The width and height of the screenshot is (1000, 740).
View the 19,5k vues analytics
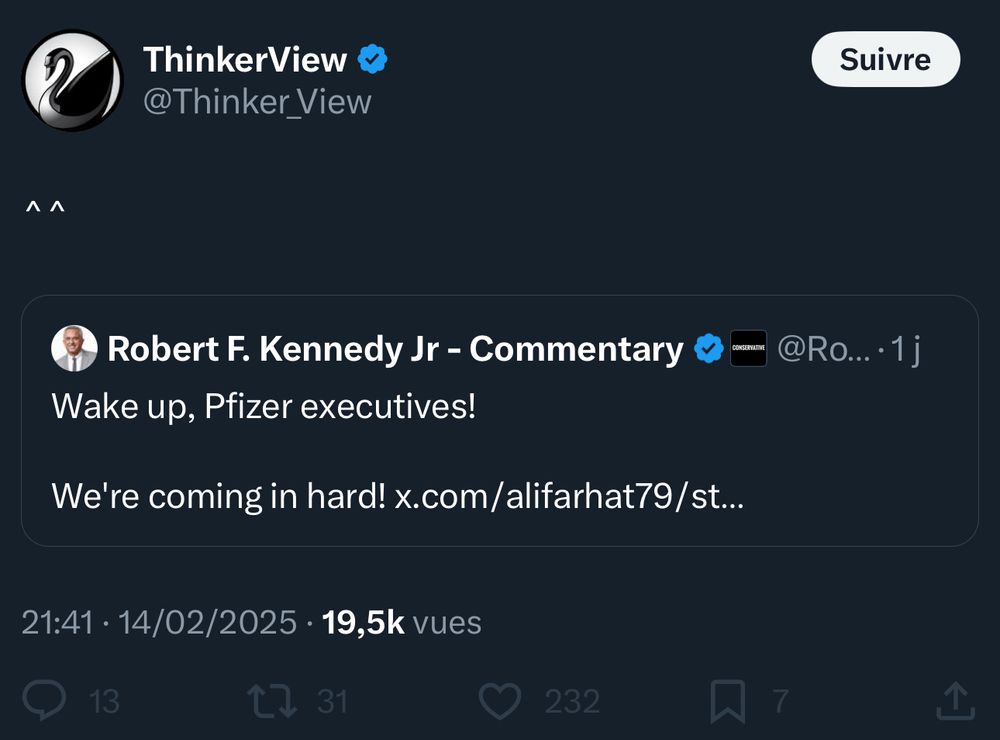402,623
